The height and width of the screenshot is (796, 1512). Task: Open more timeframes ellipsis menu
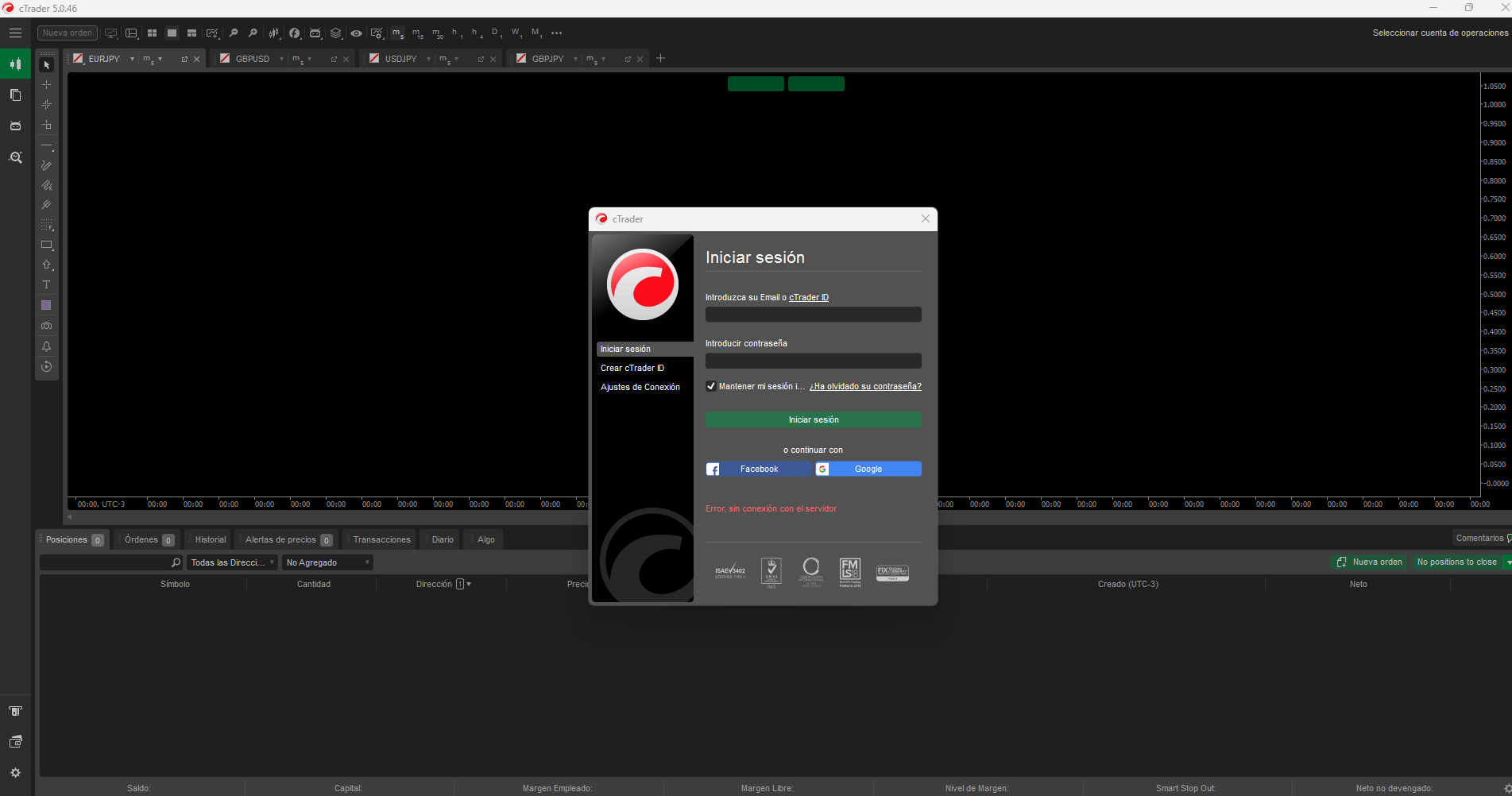tap(556, 33)
